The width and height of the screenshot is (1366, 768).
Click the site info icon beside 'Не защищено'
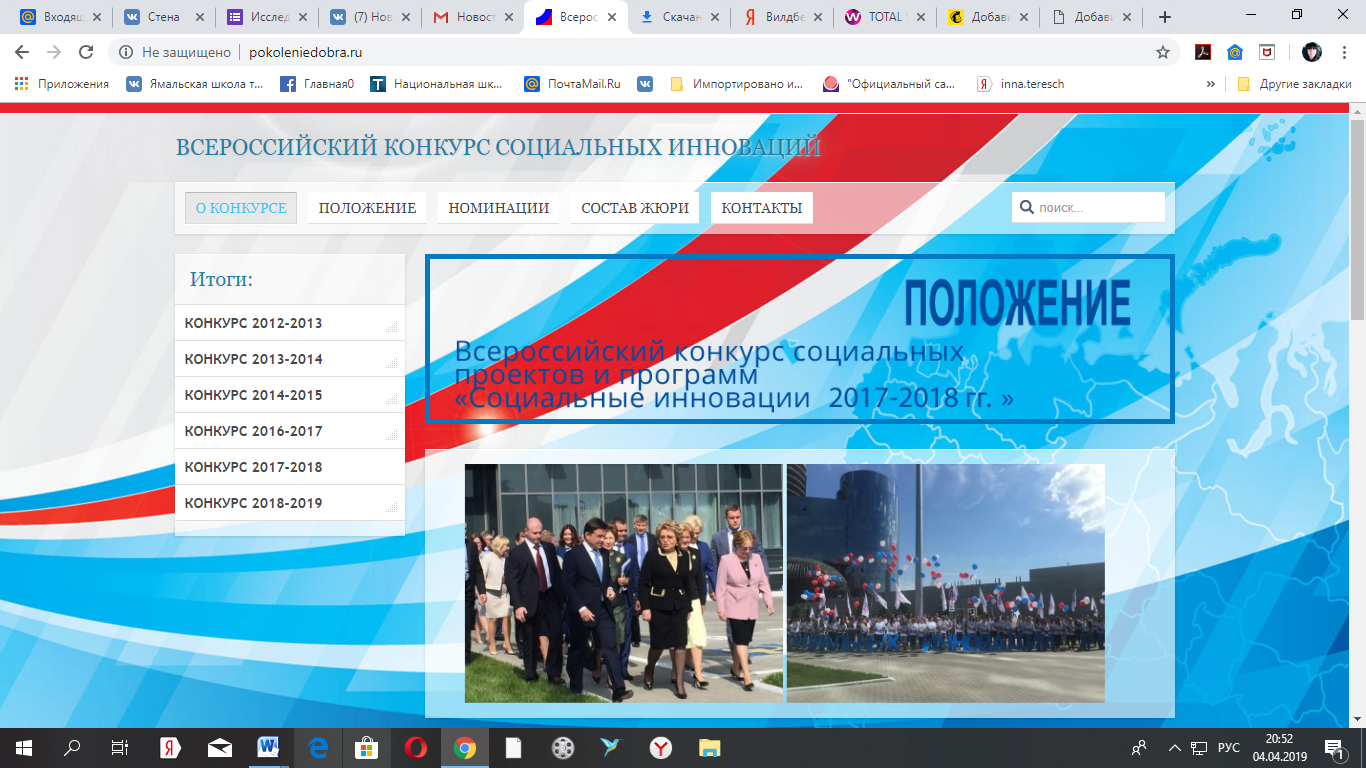(x=125, y=53)
